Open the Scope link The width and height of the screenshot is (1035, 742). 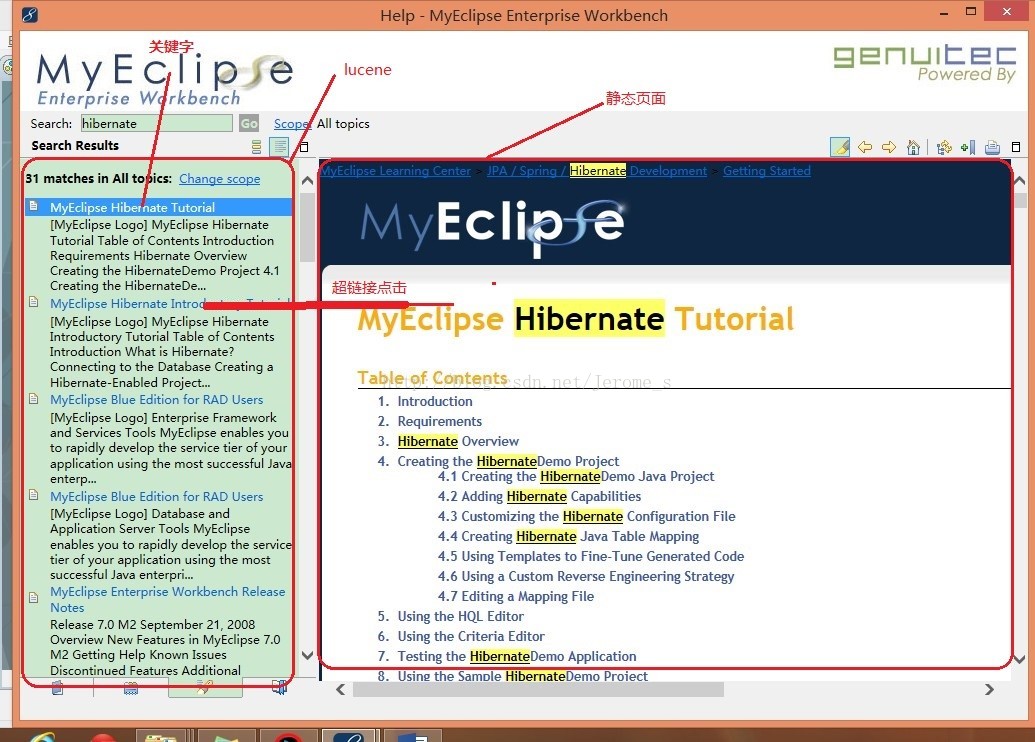291,123
